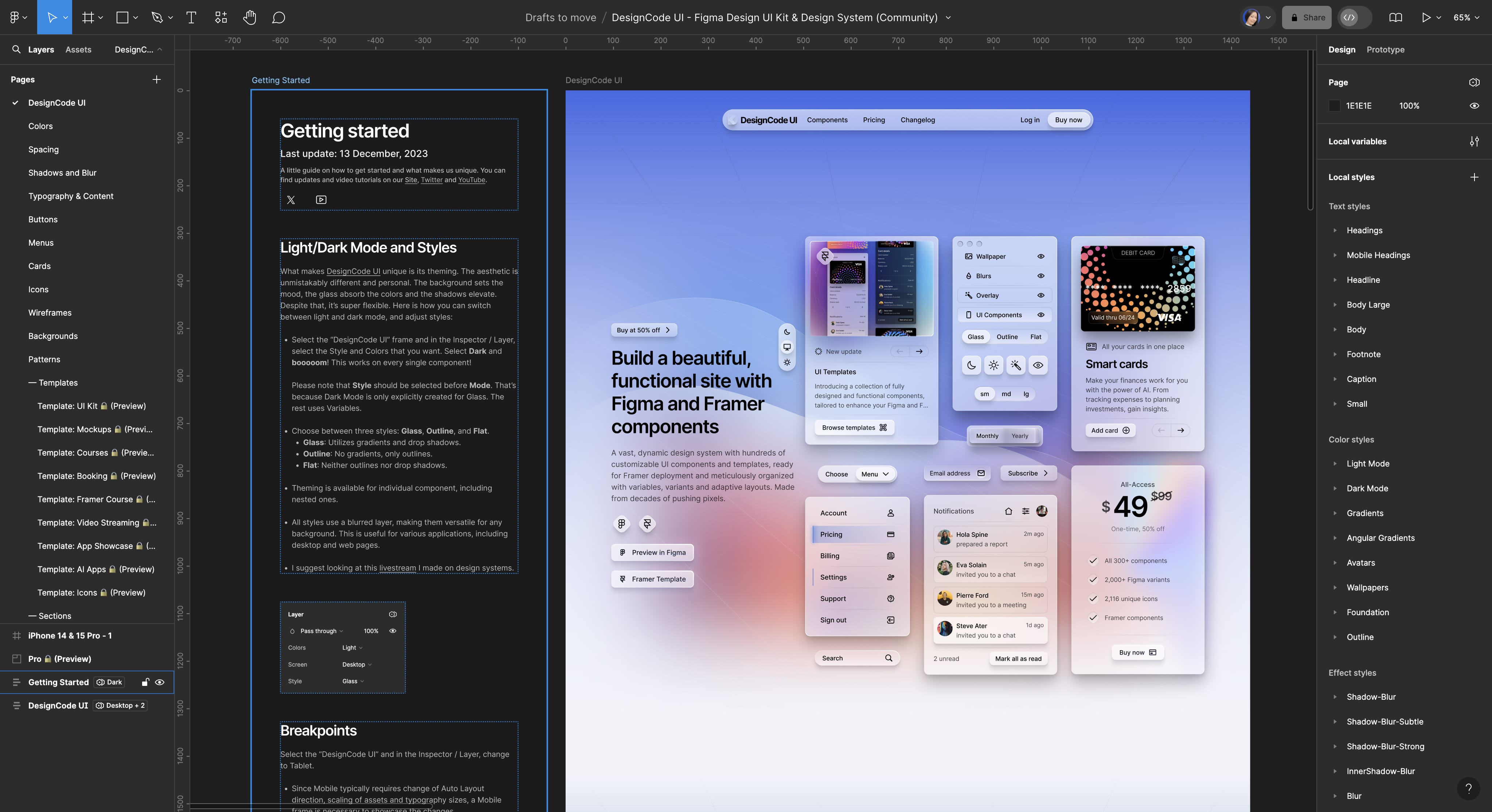Expand the Gradients color styles group
Screen dimensions: 1492x812
click(1335, 513)
